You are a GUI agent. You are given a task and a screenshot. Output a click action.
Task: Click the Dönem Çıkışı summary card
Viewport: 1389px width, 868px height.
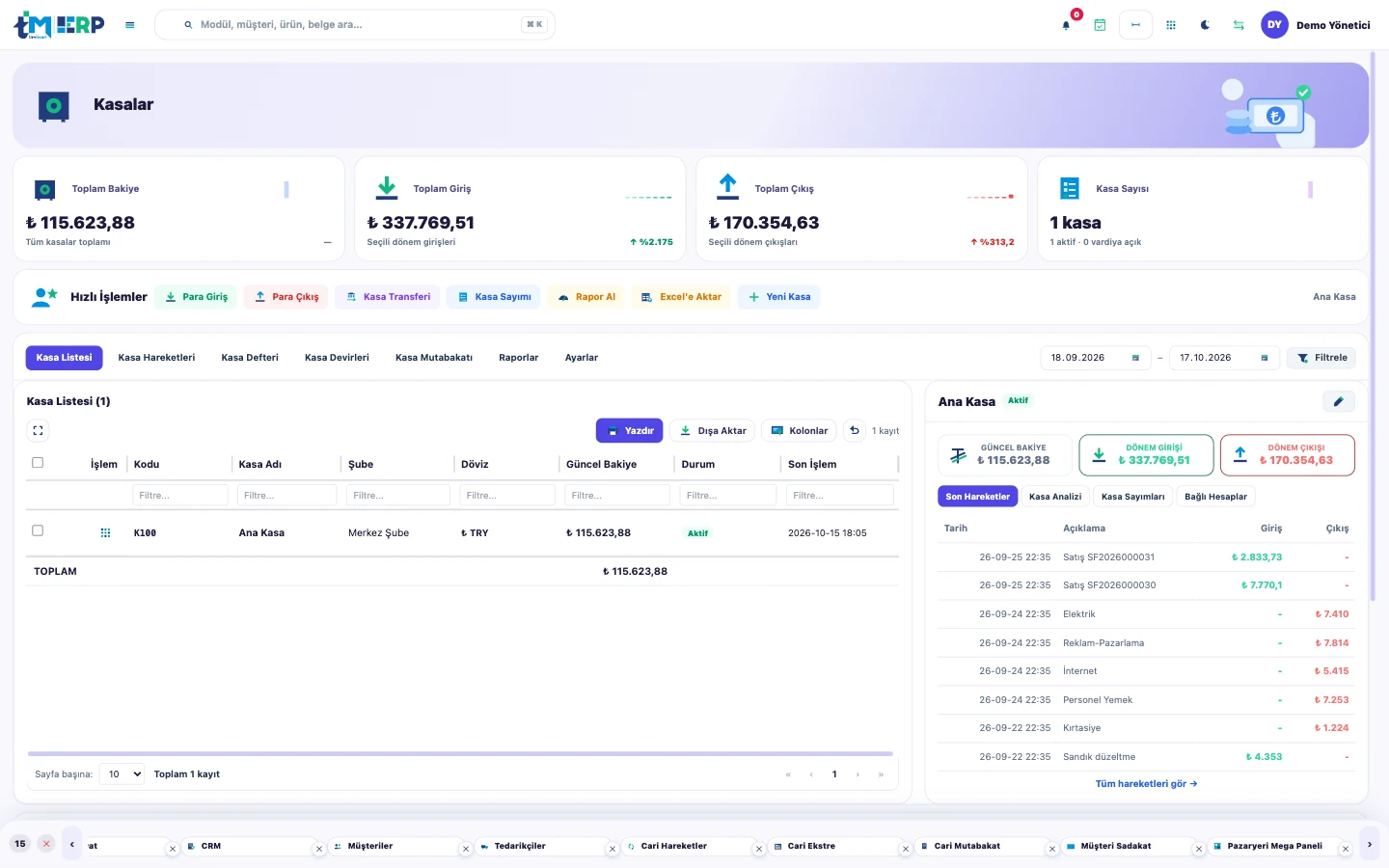tap(1288, 455)
